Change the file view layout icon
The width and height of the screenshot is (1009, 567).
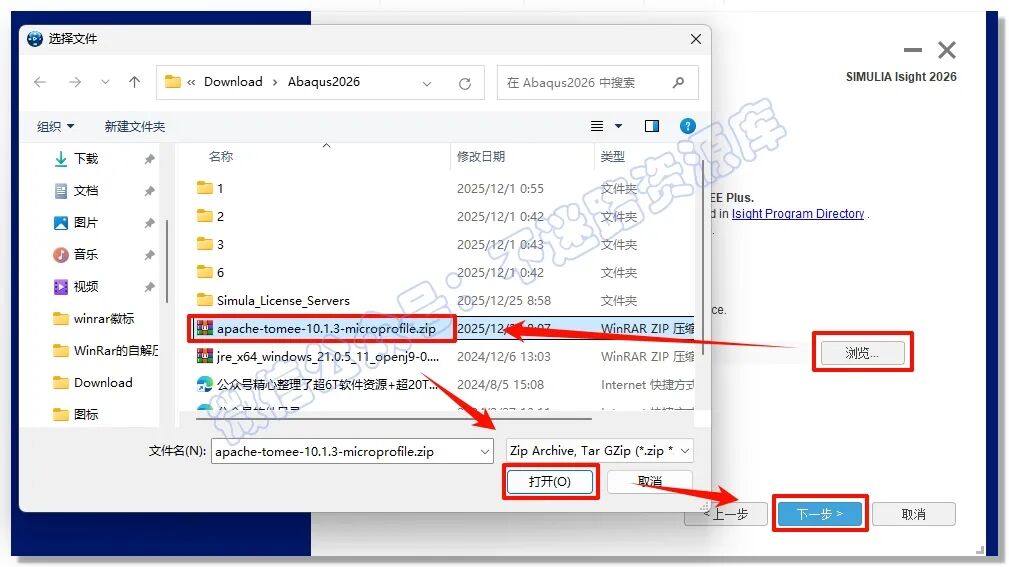[x=597, y=126]
